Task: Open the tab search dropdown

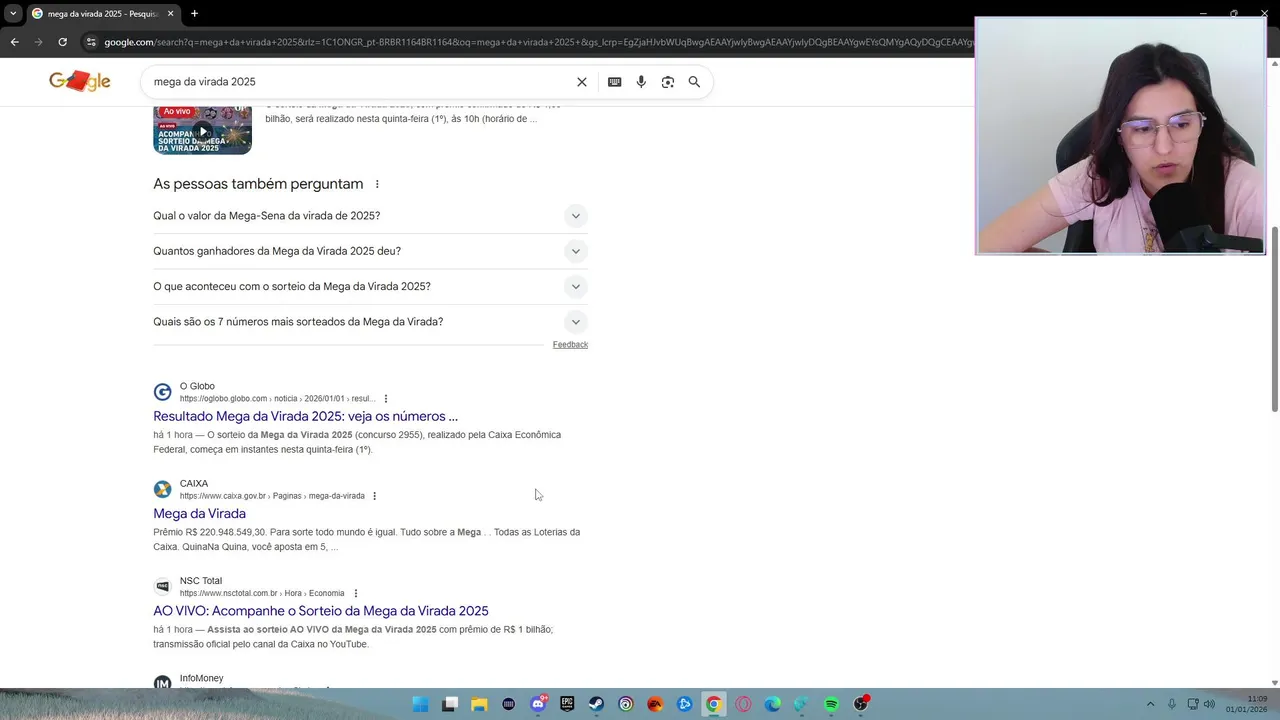Action: [x=12, y=14]
